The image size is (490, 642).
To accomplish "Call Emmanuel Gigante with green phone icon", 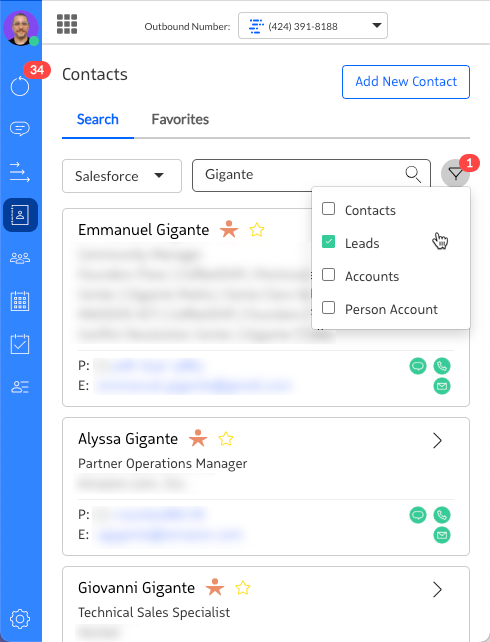I will coord(442,366).
